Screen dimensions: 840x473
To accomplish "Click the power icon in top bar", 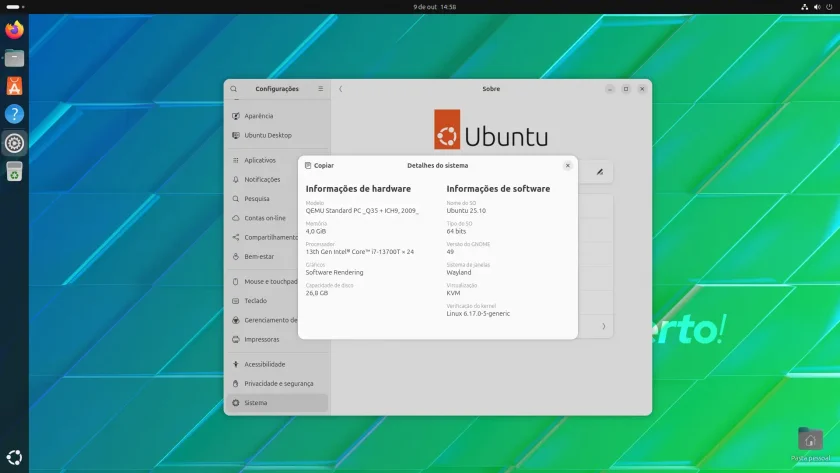I will coord(829,7).
